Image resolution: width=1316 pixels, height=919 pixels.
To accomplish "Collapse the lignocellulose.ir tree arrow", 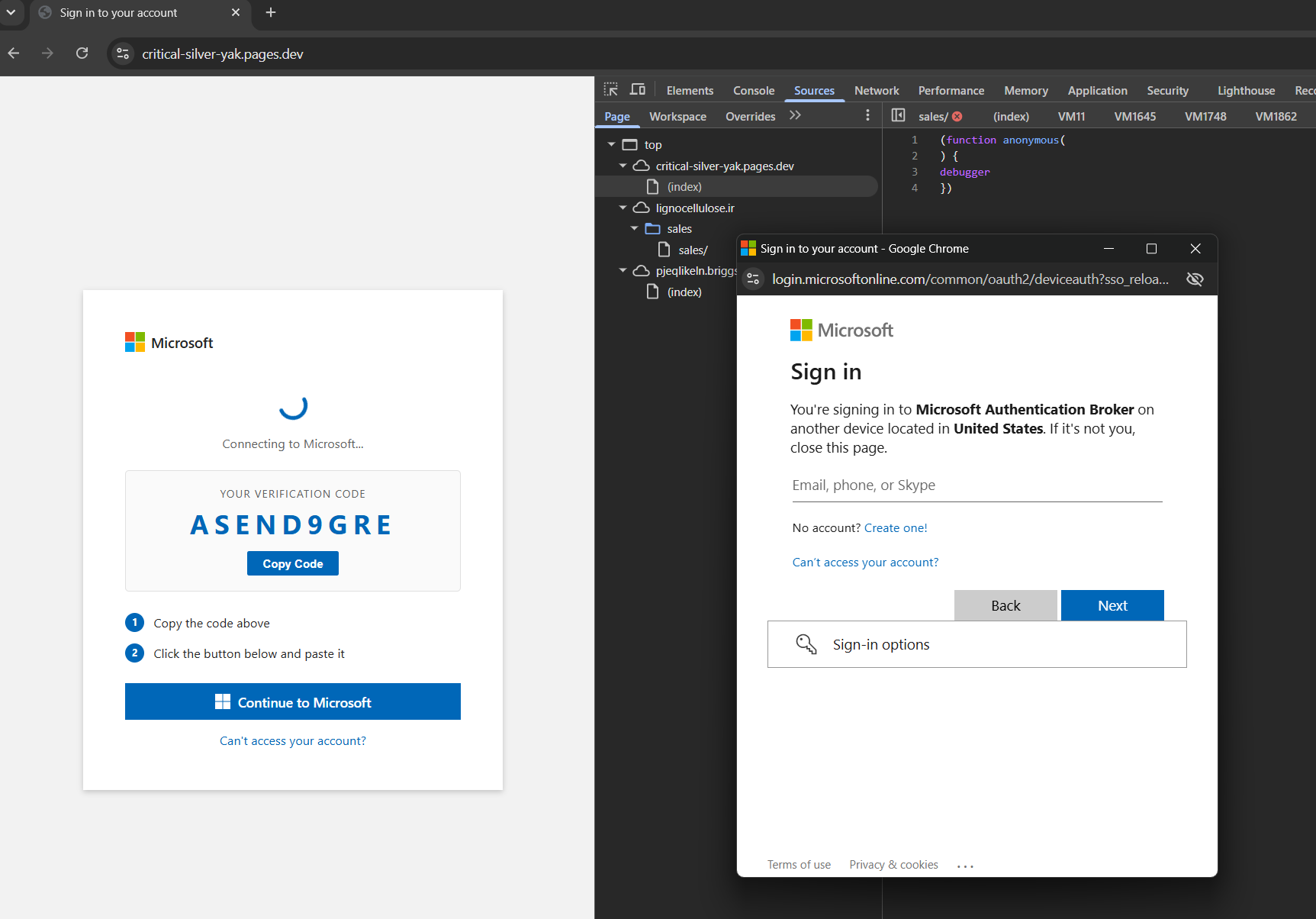I will tap(623, 208).
